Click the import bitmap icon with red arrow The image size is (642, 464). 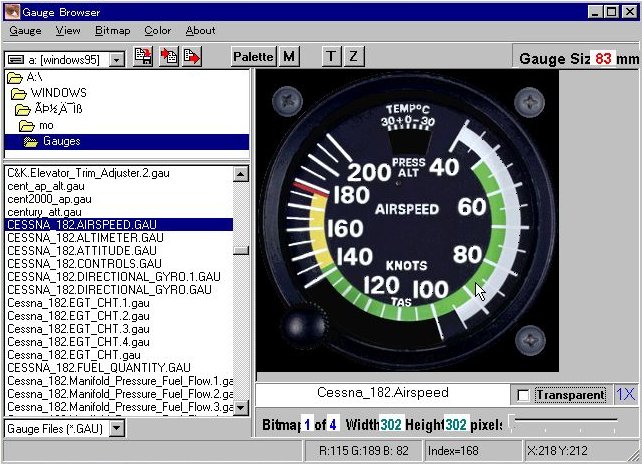(168, 56)
